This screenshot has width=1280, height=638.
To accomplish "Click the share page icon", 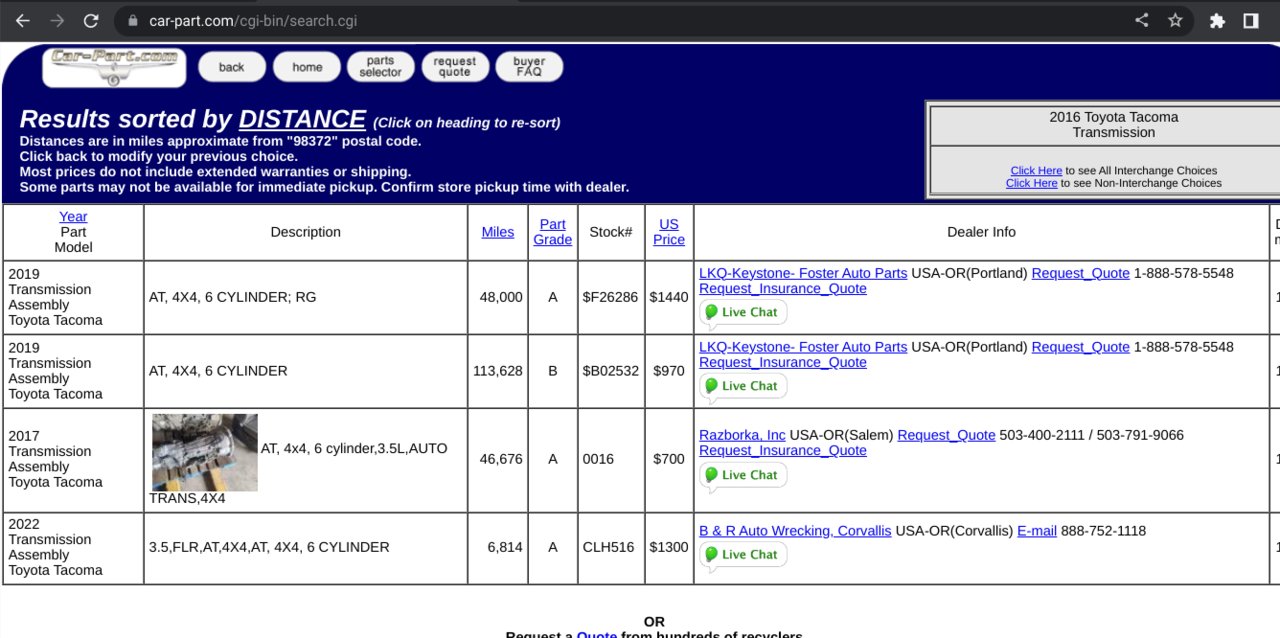I will [x=1142, y=20].
